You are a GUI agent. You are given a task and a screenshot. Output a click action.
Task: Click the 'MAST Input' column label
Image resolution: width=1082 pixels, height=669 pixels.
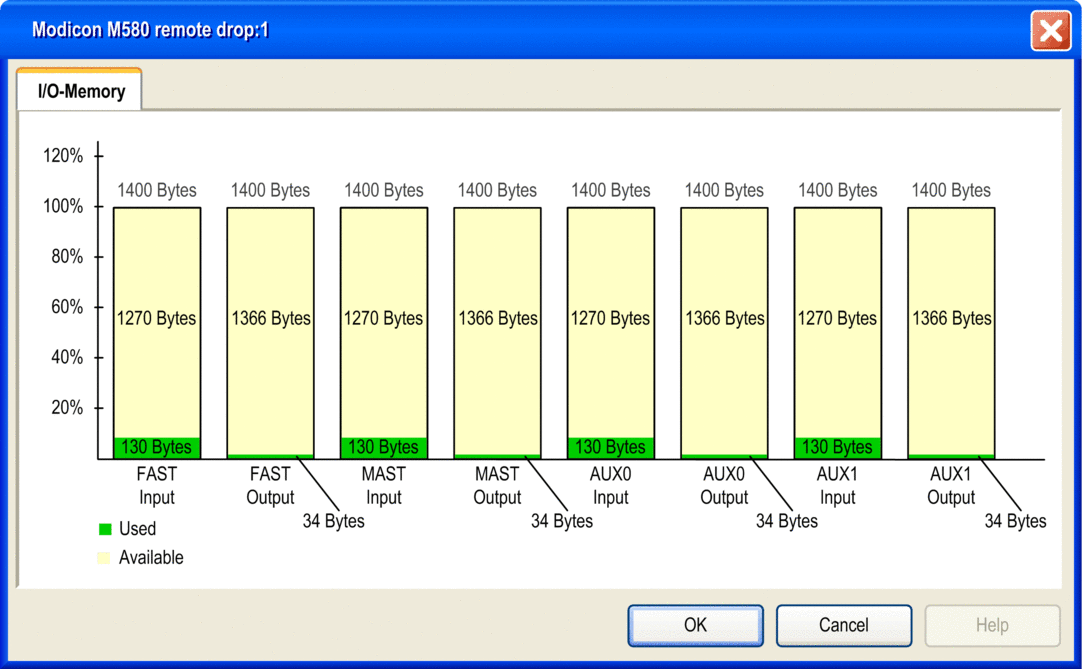pyautogui.click(x=384, y=485)
